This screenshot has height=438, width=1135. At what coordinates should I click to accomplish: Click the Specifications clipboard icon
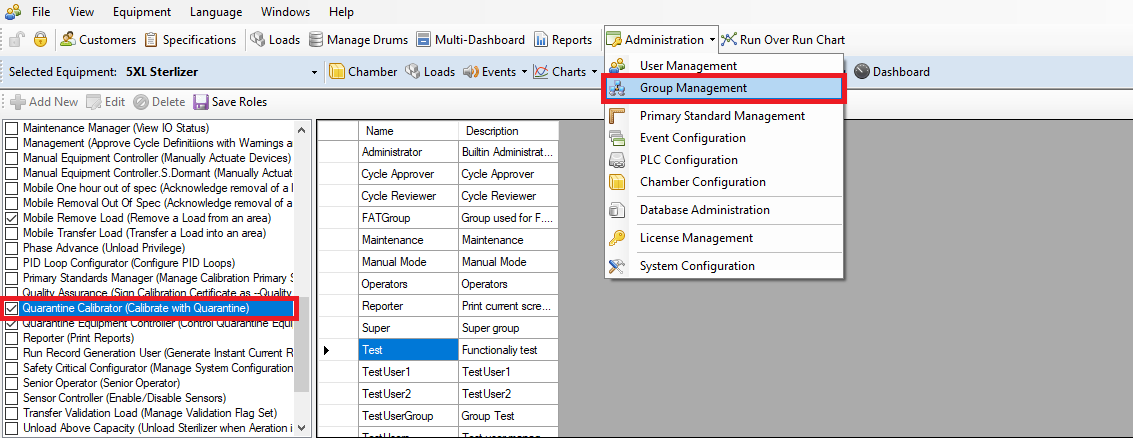151,40
